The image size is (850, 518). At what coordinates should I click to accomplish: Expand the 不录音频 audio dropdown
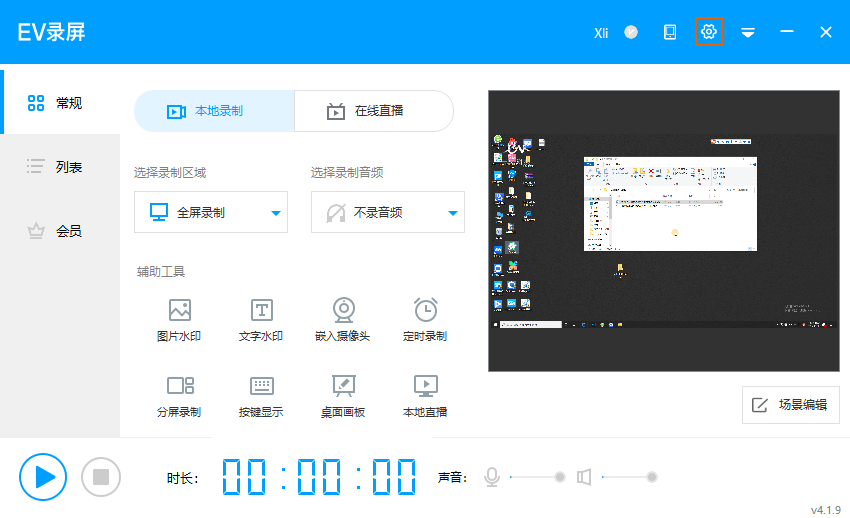pos(388,212)
